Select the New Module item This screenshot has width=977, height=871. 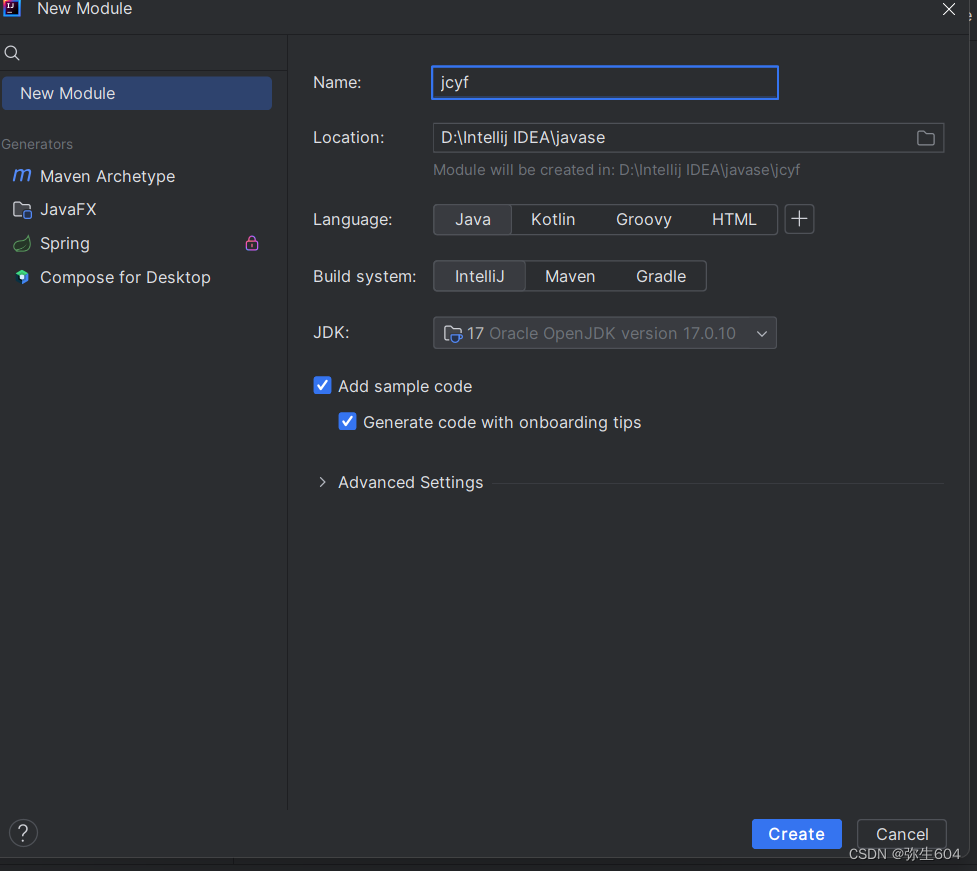137,93
